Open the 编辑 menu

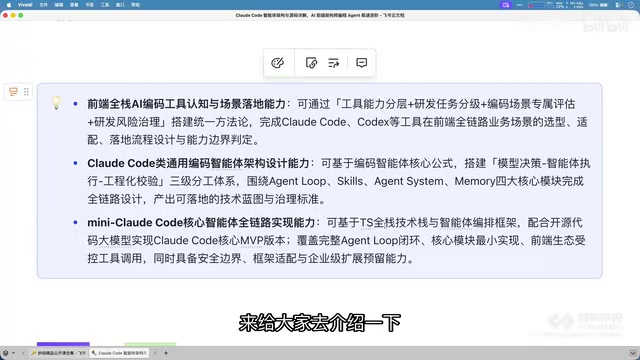[x=59, y=5]
